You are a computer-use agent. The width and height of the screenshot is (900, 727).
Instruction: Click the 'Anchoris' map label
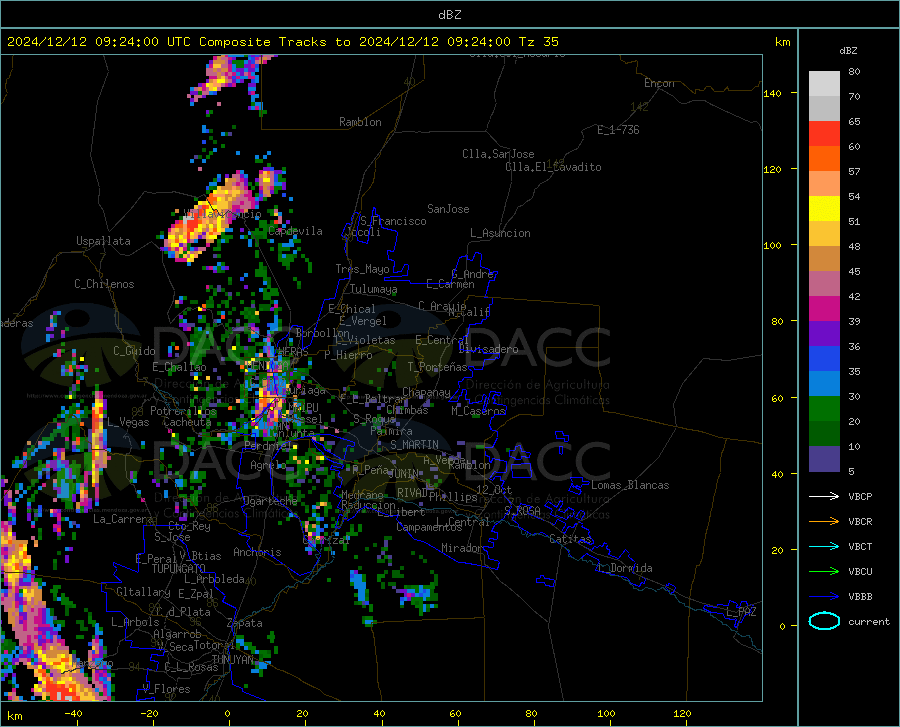(x=257, y=552)
